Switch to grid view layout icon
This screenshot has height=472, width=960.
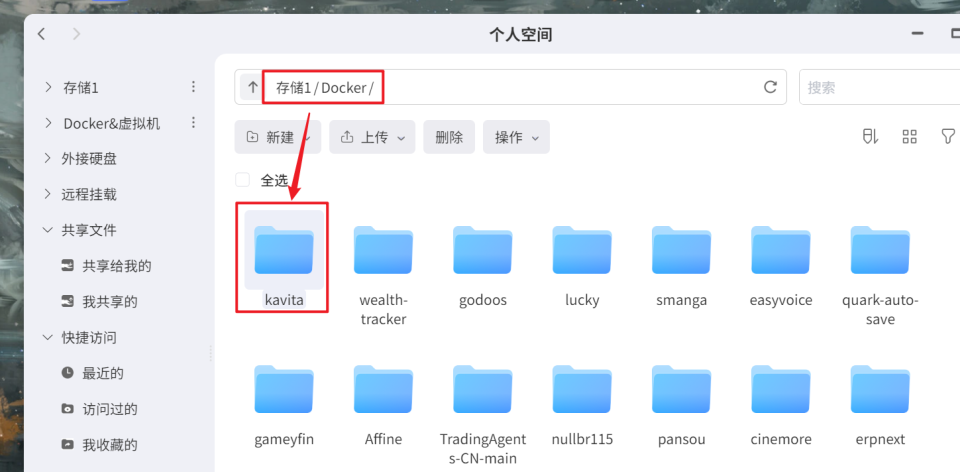coord(909,137)
